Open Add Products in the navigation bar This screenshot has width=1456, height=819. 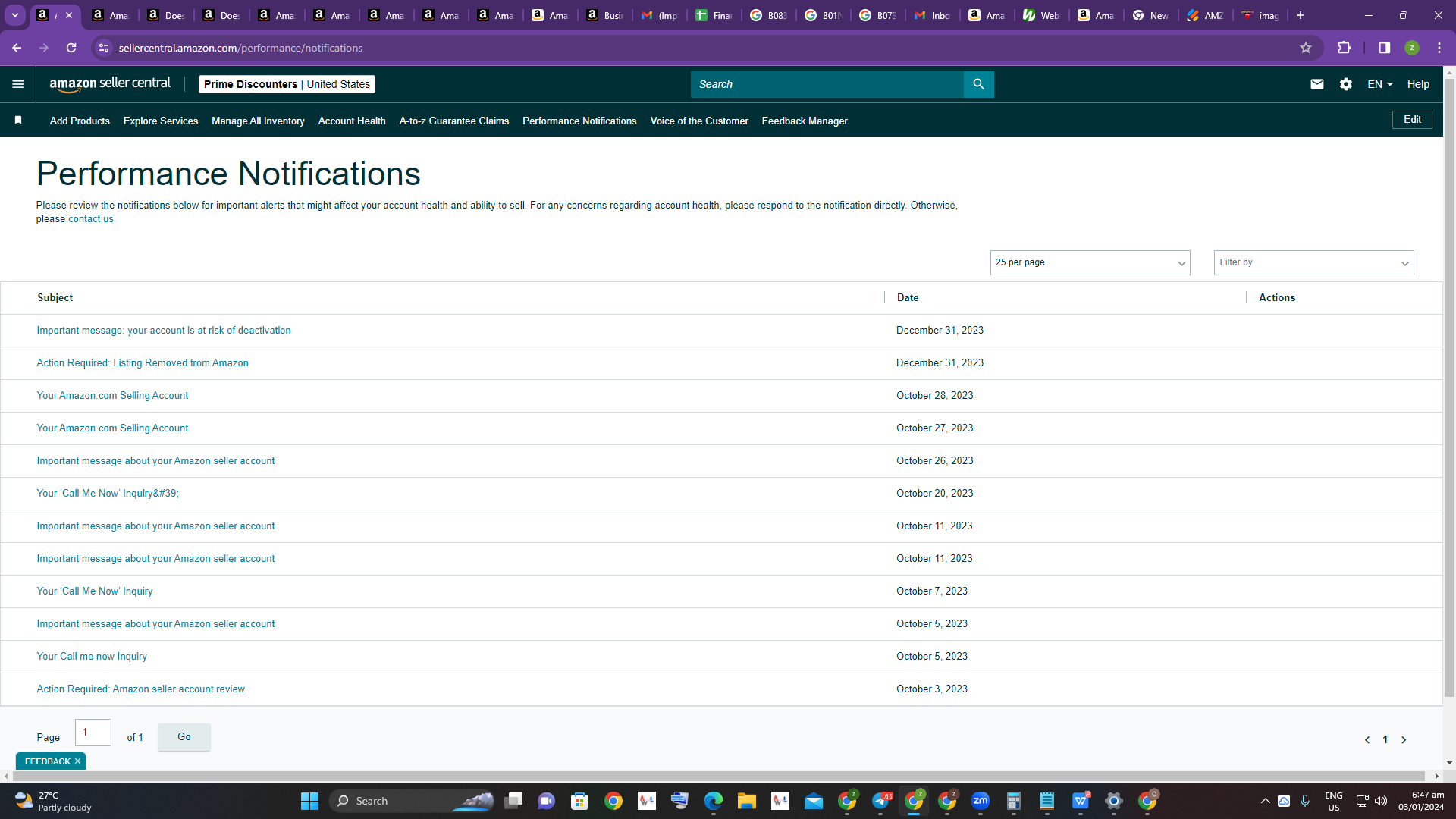tap(80, 121)
